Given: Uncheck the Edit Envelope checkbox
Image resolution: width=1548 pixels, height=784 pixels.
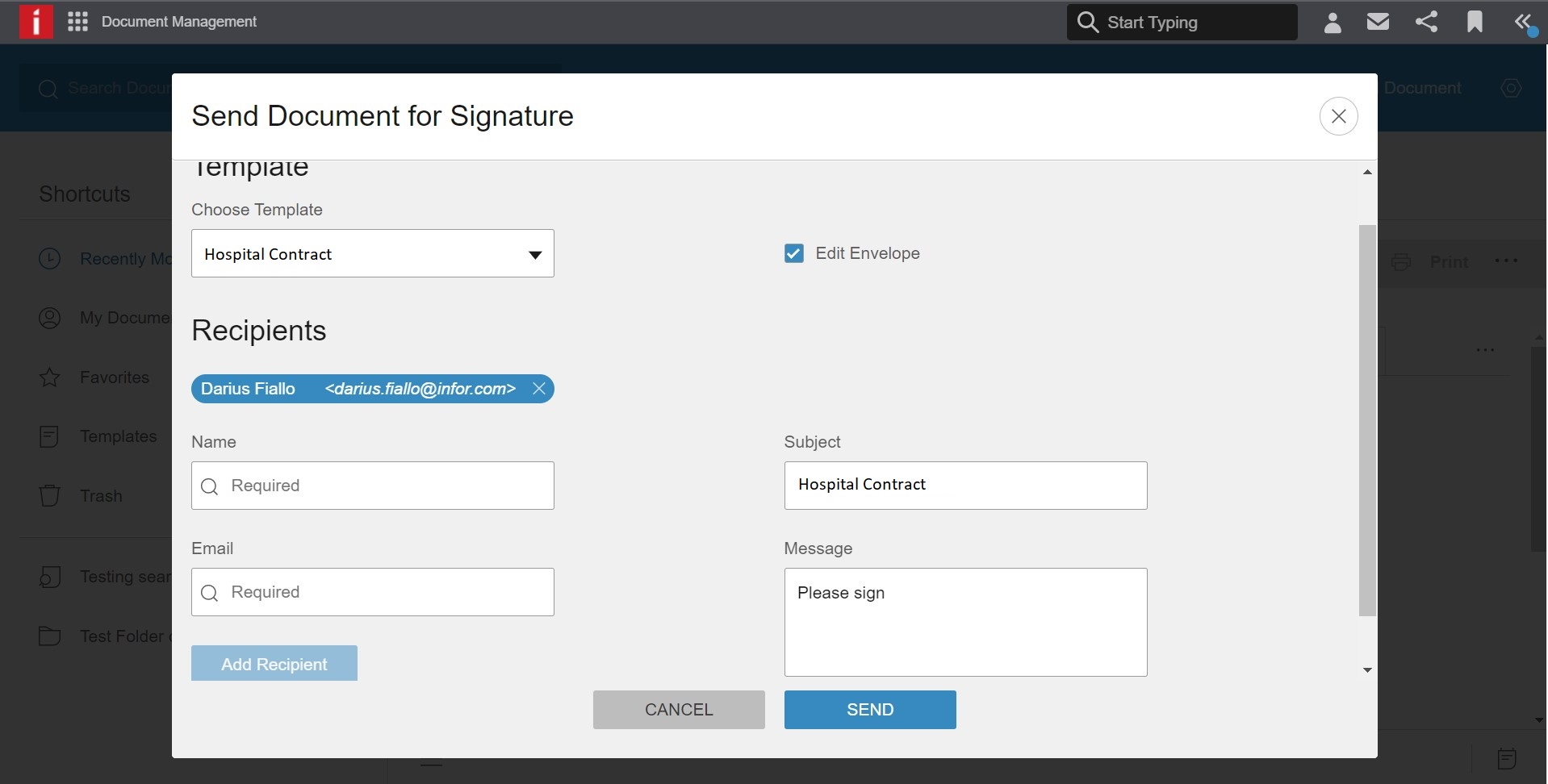Looking at the screenshot, I should click(x=794, y=253).
